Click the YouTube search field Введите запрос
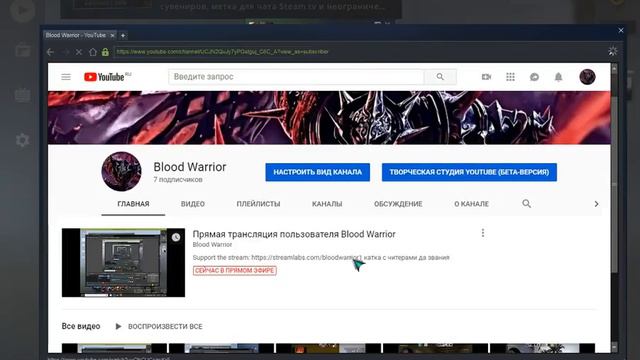The height and width of the screenshot is (360, 640). pyautogui.click(x=296, y=77)
